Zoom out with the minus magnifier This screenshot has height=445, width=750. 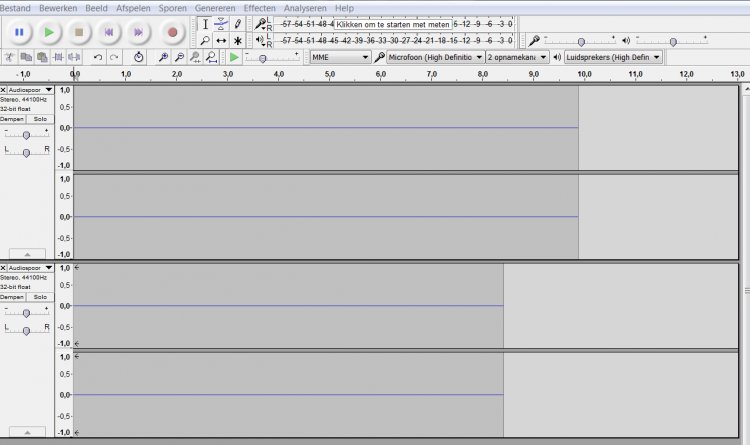[x=179, y=57]
